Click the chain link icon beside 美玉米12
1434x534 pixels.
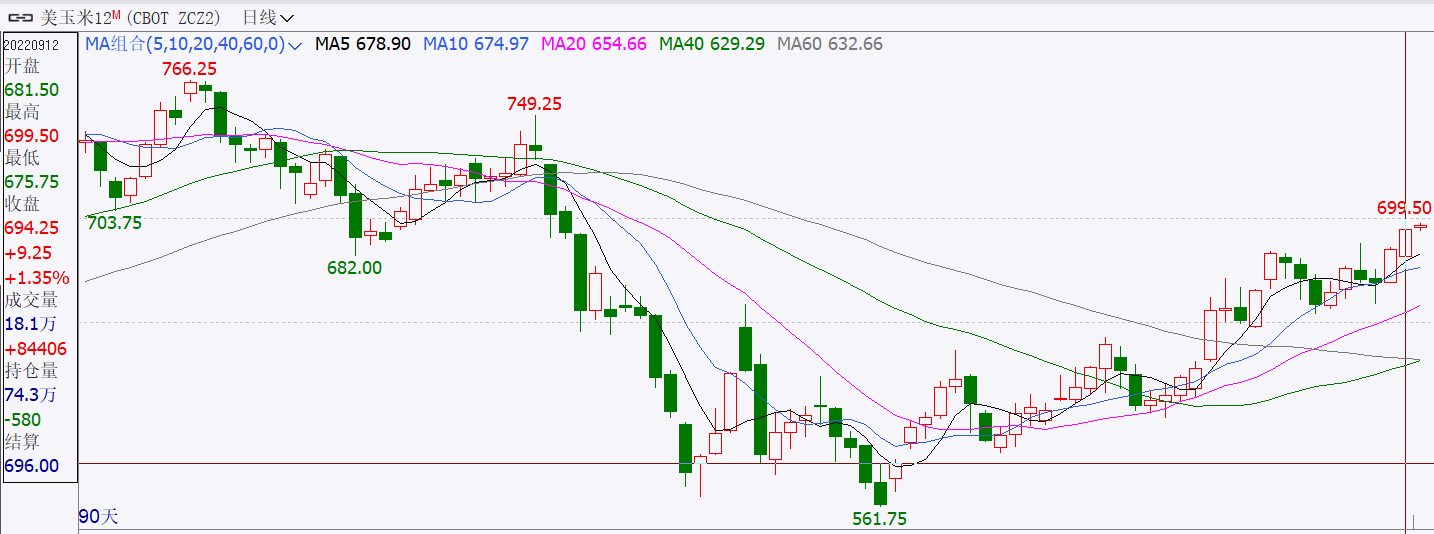tap(20, 17)
